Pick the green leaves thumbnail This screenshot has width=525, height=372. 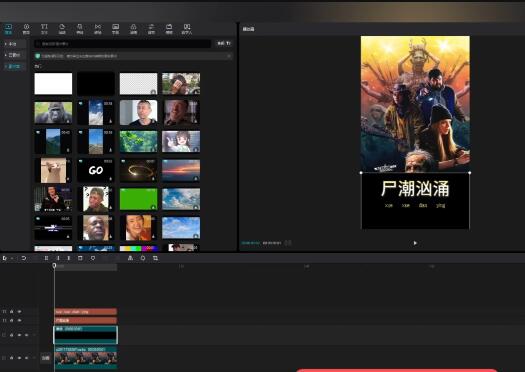coord(139,142)
